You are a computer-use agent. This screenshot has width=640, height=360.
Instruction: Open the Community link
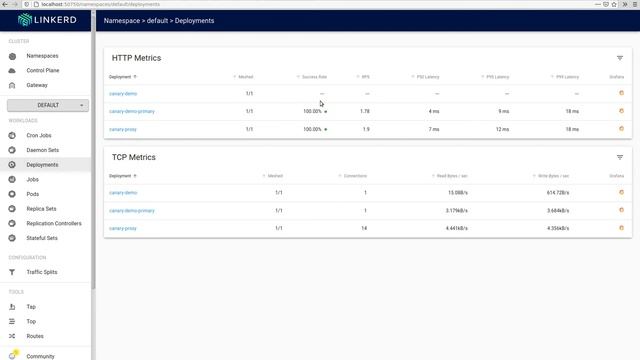coord(40,356)
